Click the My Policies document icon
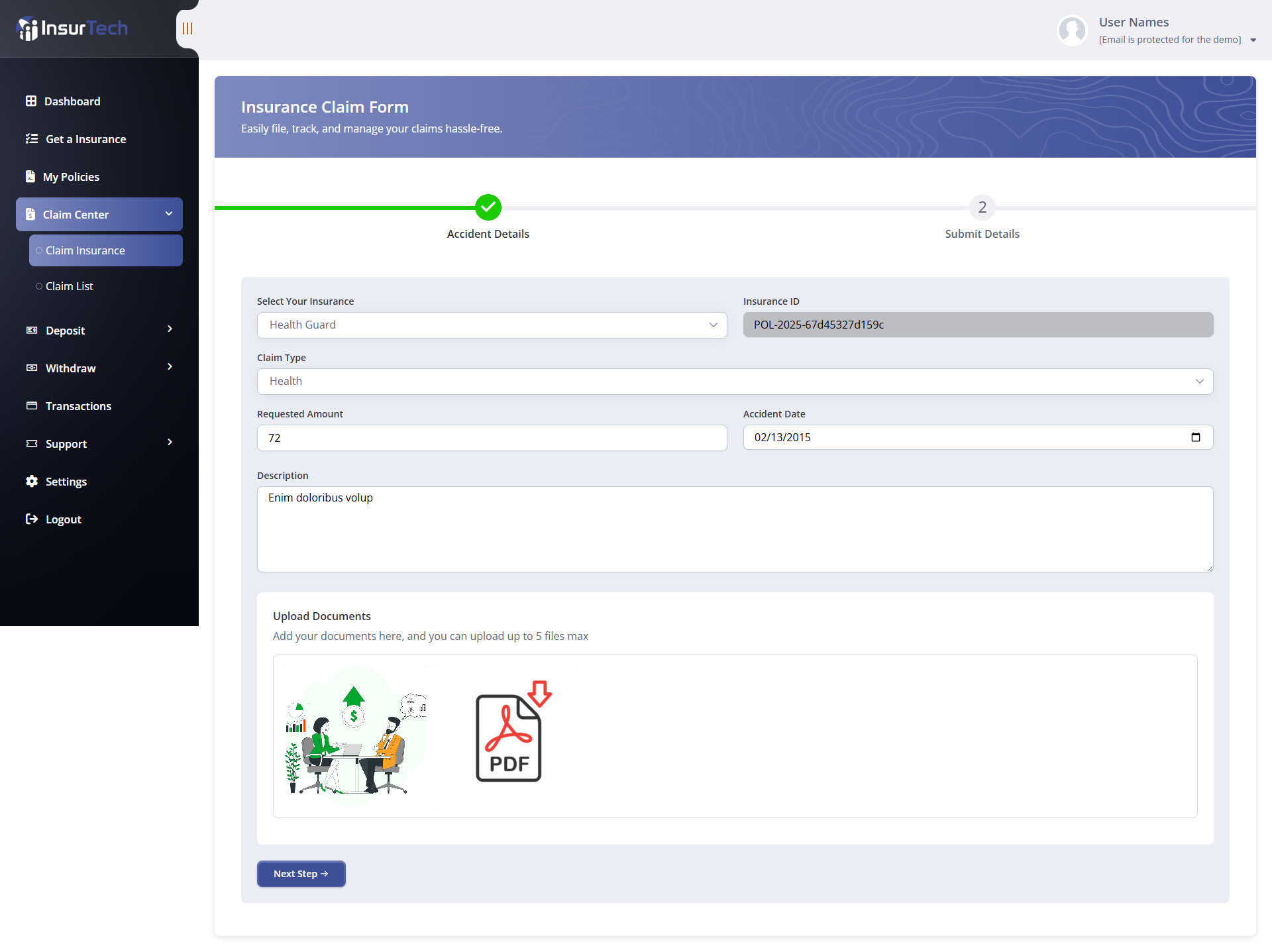1272x952 pixels. pyautogui.click(x=30, y=177)
